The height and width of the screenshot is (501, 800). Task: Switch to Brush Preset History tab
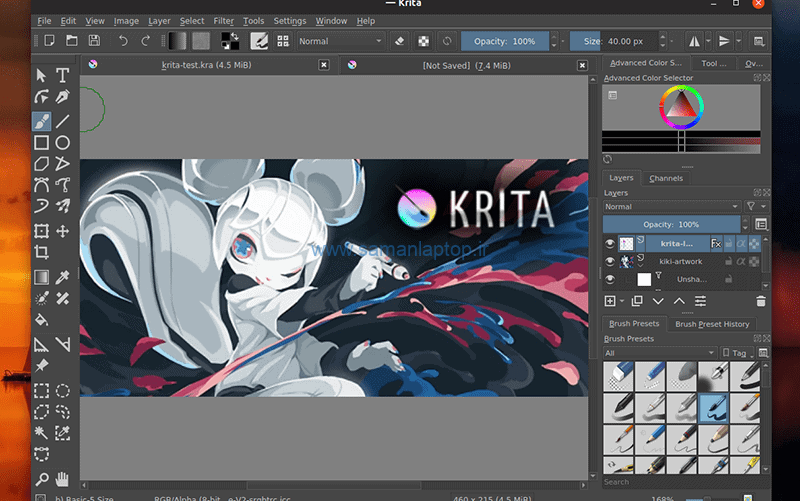pos(712,324)
